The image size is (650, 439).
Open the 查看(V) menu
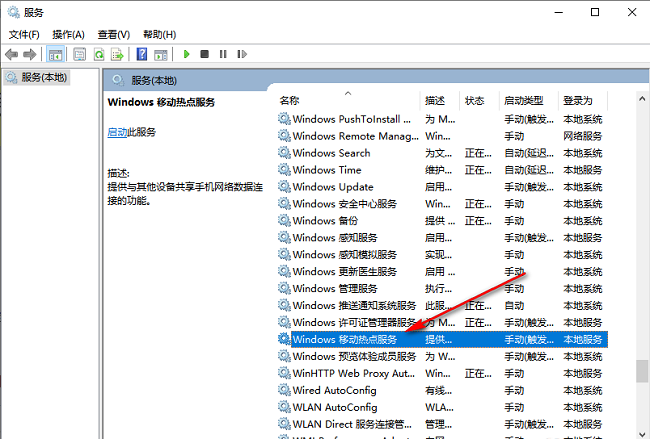pos(114,34)
